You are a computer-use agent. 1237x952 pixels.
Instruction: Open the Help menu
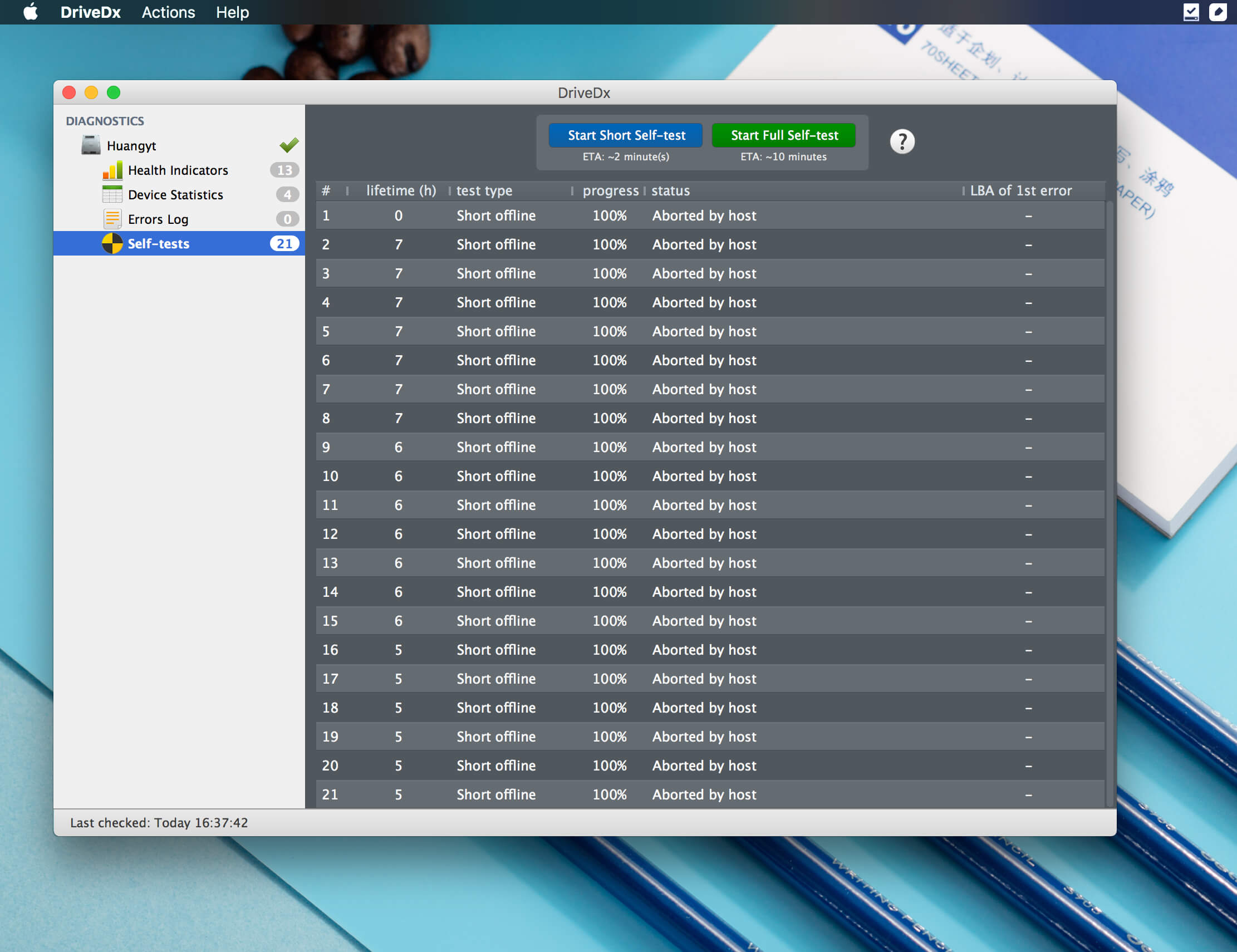[x=232, y=12]
